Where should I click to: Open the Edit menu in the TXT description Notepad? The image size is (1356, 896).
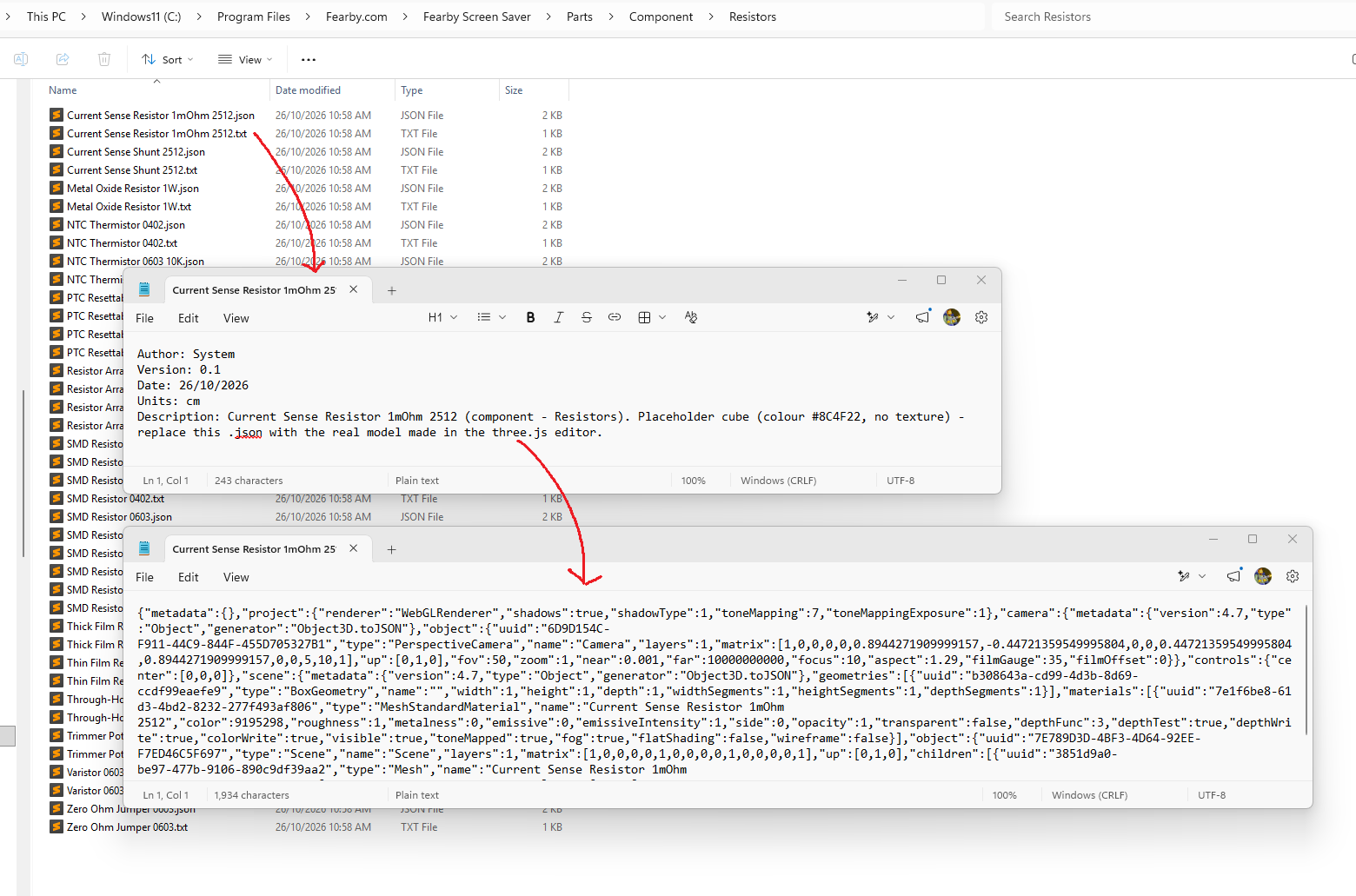coord(189,318)
